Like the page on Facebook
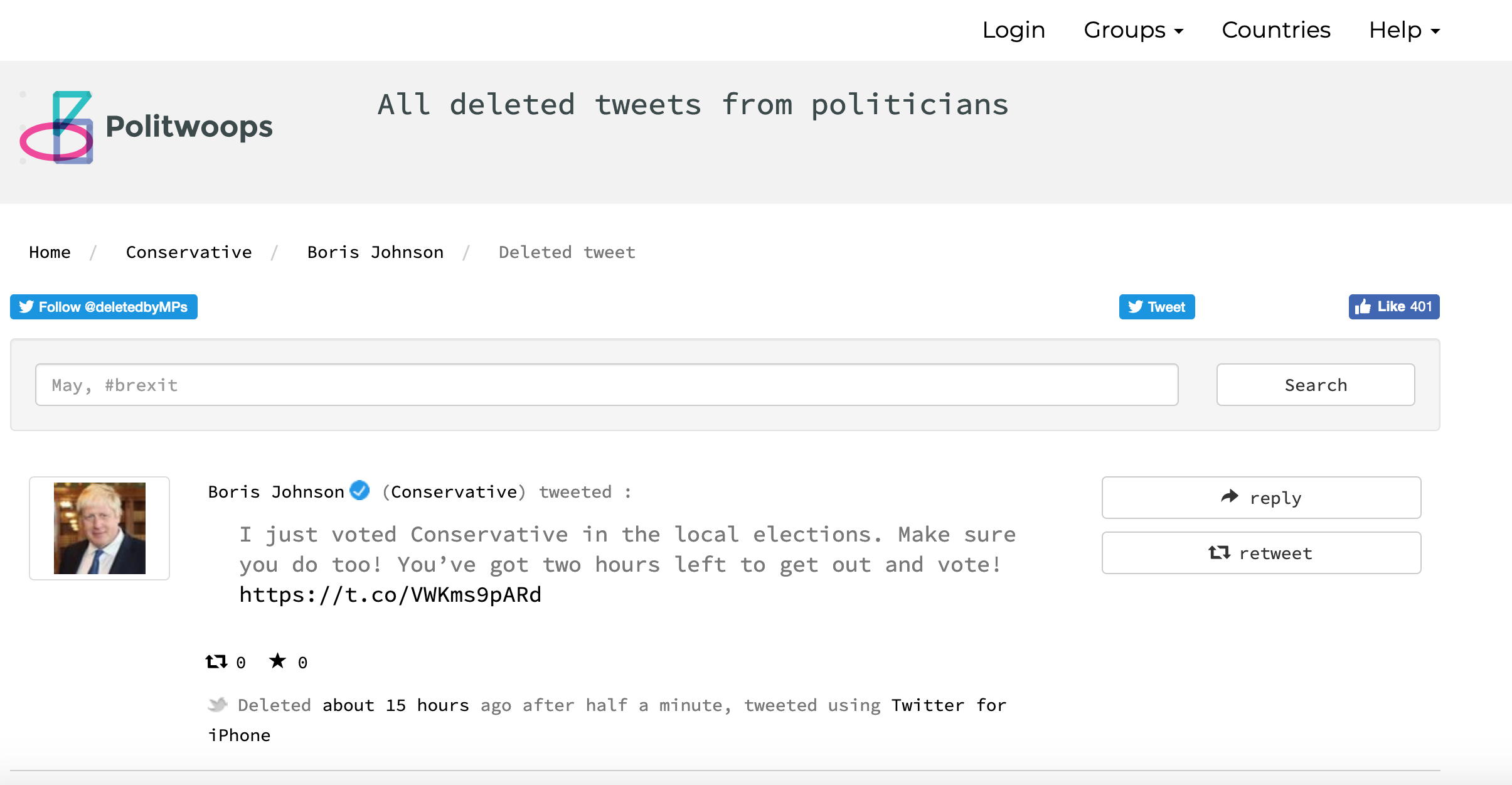This screenshot has height=785, width=1512. [1394, 307]
